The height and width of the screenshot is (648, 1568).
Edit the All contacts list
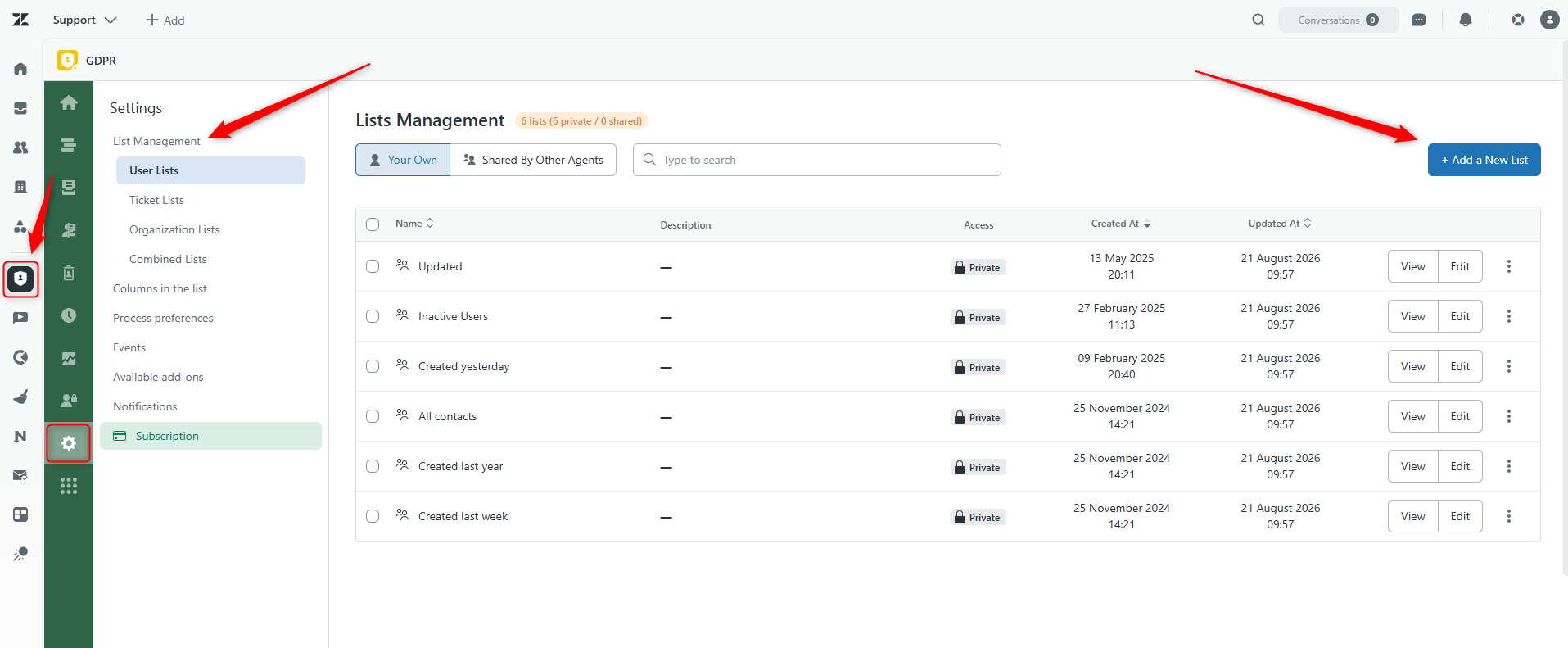(1460, 416)
